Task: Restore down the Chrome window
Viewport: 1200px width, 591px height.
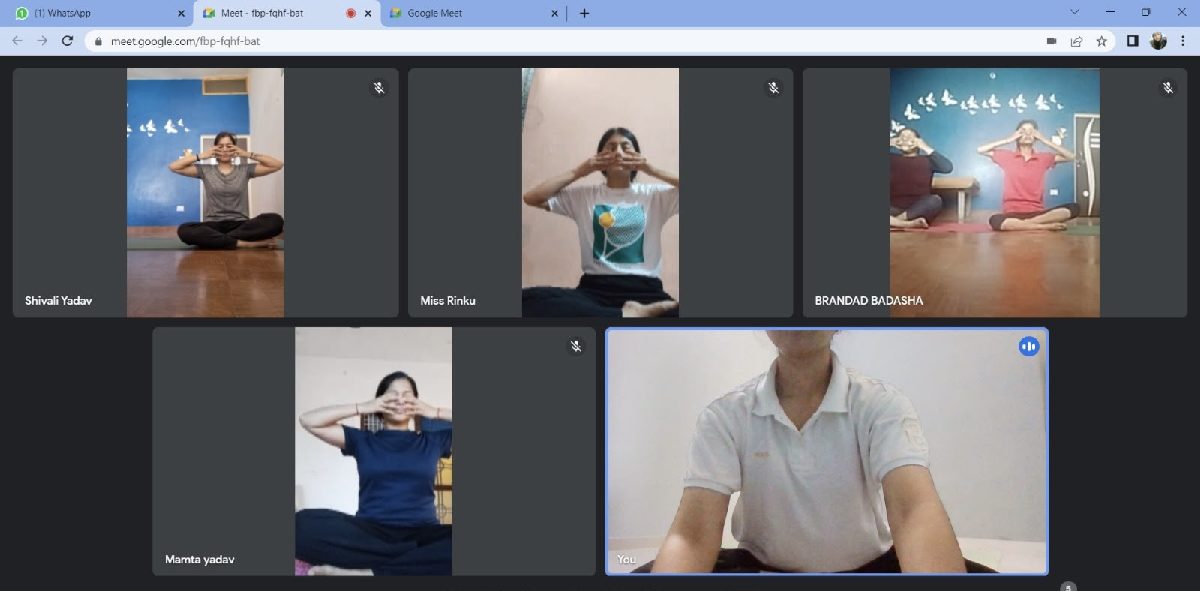Action: (x=1146, y=12)
